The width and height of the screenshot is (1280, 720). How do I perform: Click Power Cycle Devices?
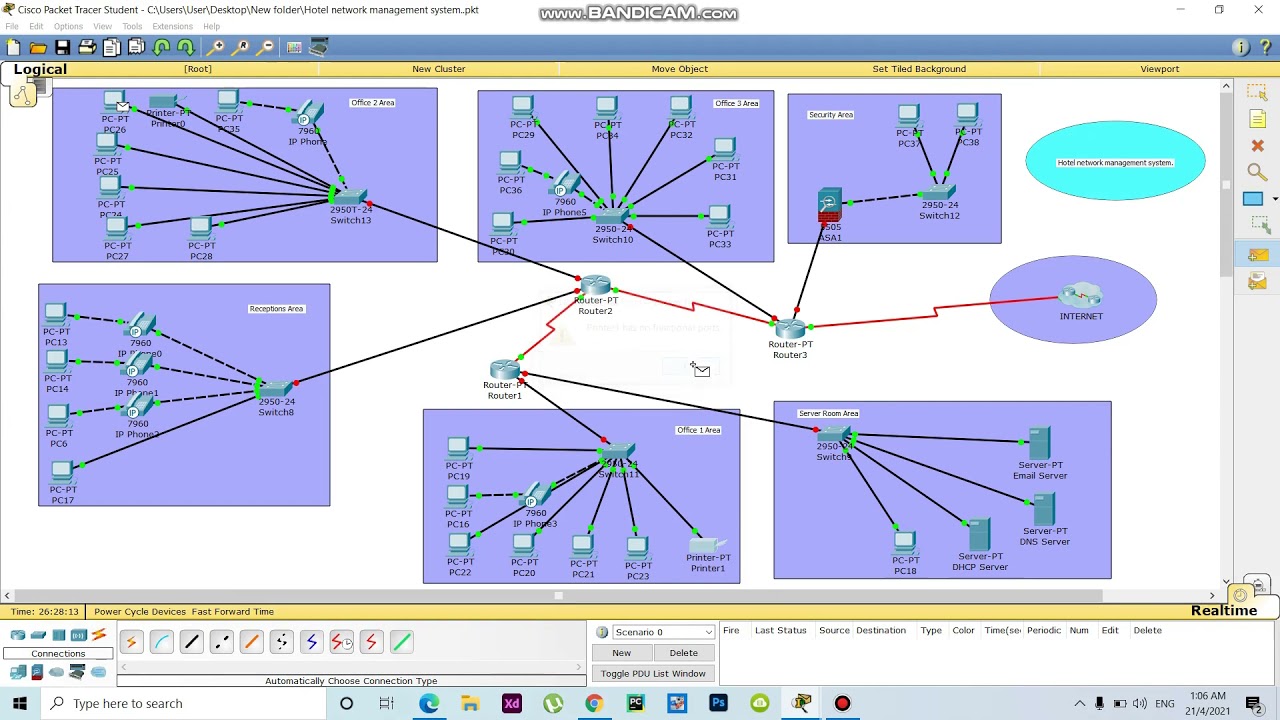click(x=140, y=611)
